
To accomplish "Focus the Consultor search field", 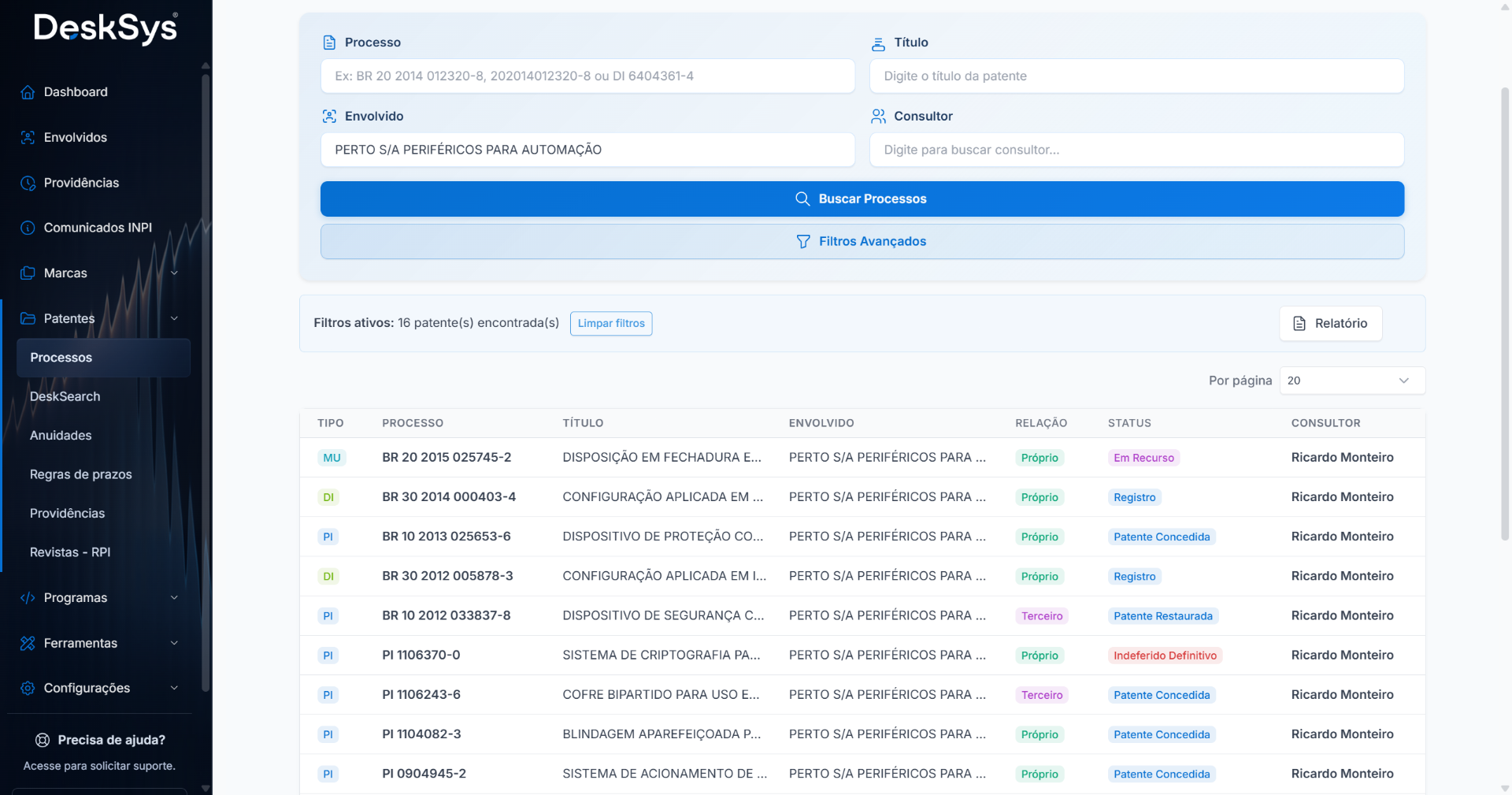I will point(1136,150).
